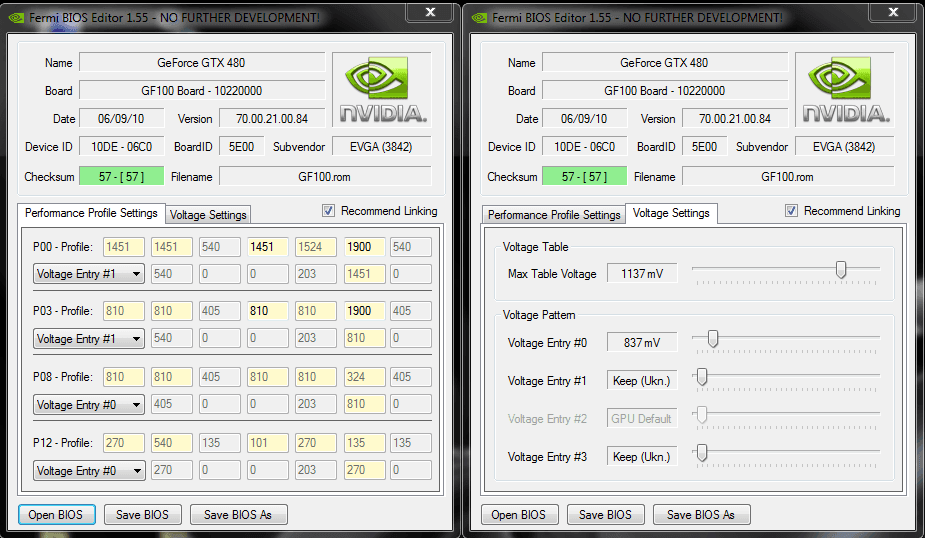925x538 pixels.
Task: Select Voltage Settings tab in the right window
Action: pos(671,213)
